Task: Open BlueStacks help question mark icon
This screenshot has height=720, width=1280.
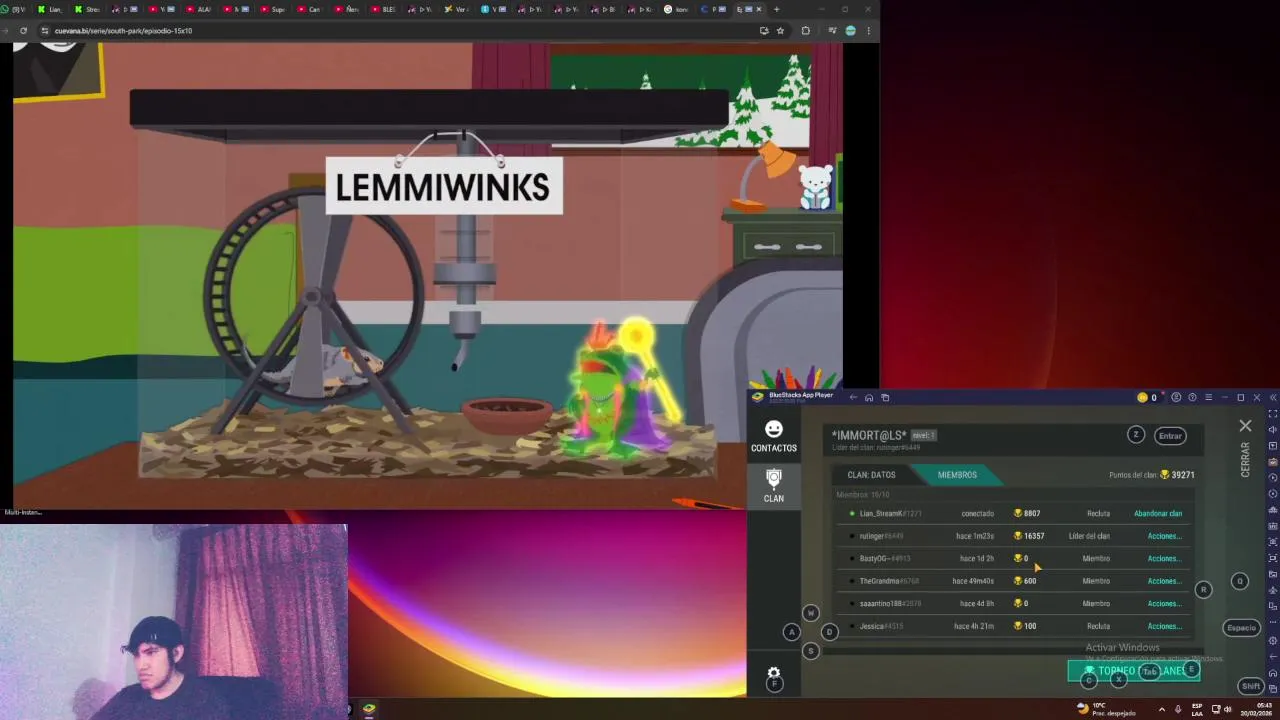Action: pos(1192,397)
